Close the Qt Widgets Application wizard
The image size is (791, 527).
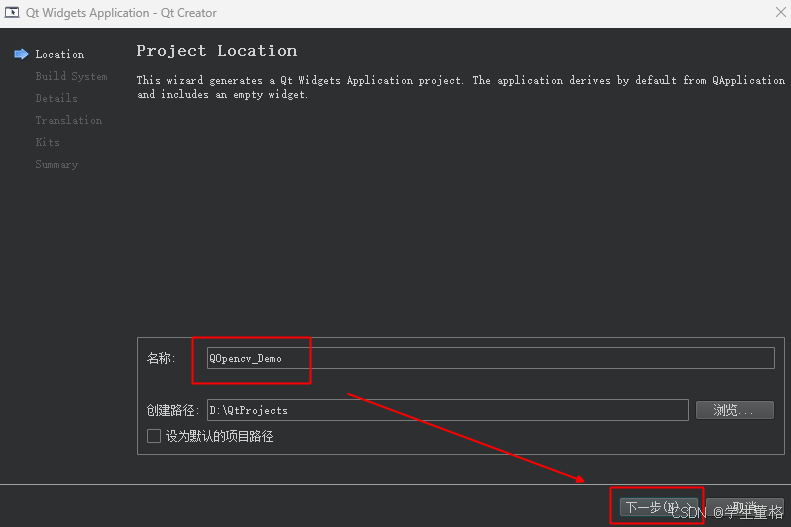click(780, 13)
